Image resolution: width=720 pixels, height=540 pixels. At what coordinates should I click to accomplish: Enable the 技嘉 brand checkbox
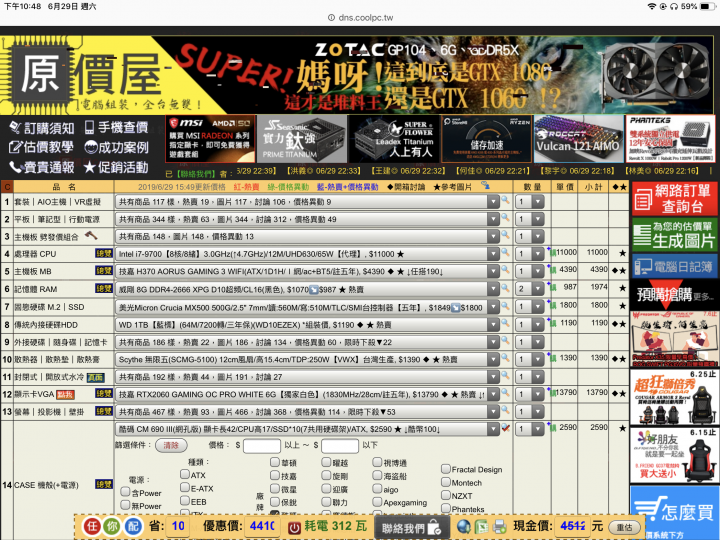click(275, 475)
